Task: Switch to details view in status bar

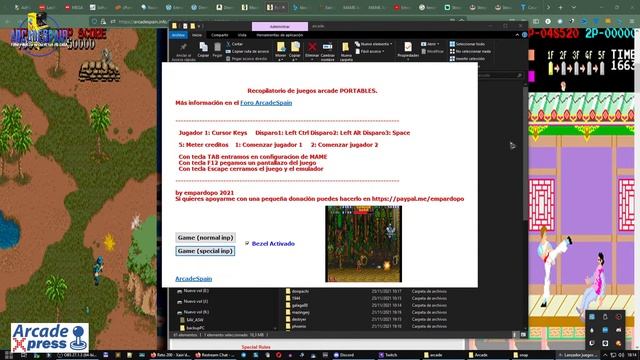Action: click(x=515, y=335)
